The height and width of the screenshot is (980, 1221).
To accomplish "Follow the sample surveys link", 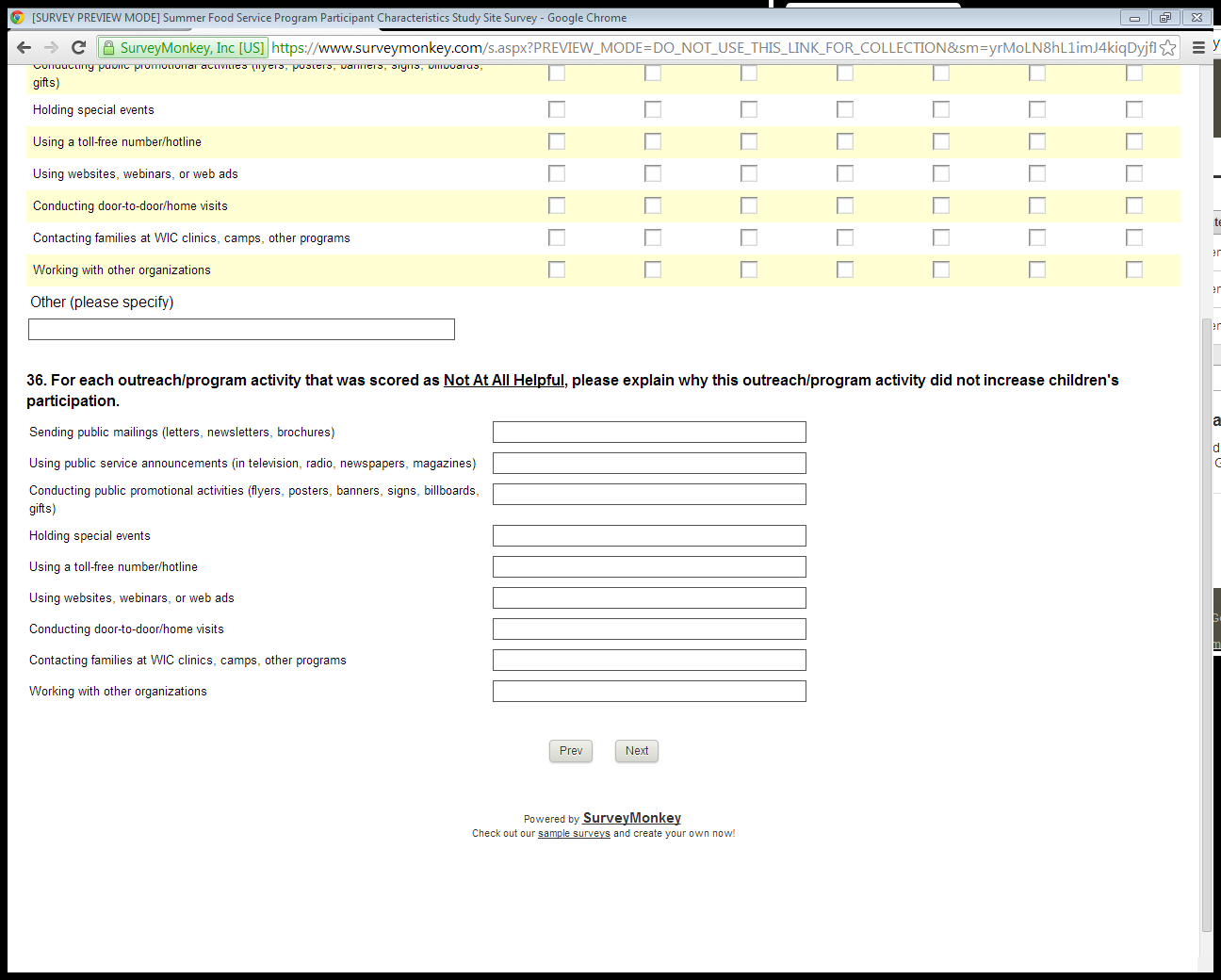I will [574, 834].
